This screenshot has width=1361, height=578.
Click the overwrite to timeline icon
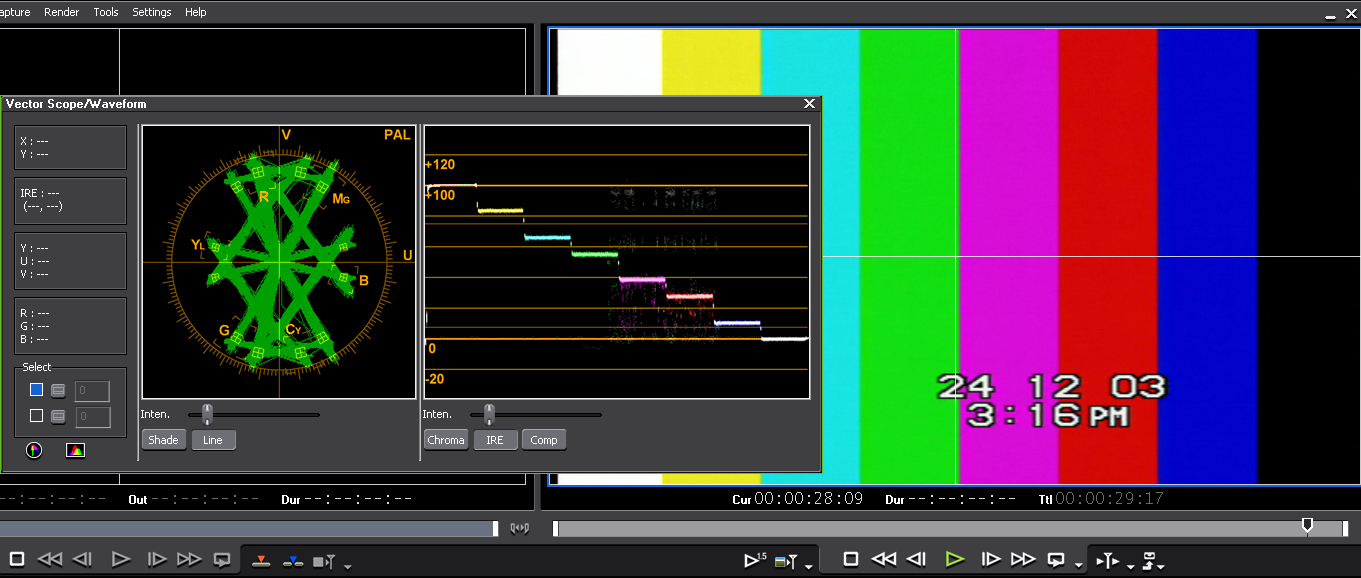pyautogui.click(x=292, y=560)
